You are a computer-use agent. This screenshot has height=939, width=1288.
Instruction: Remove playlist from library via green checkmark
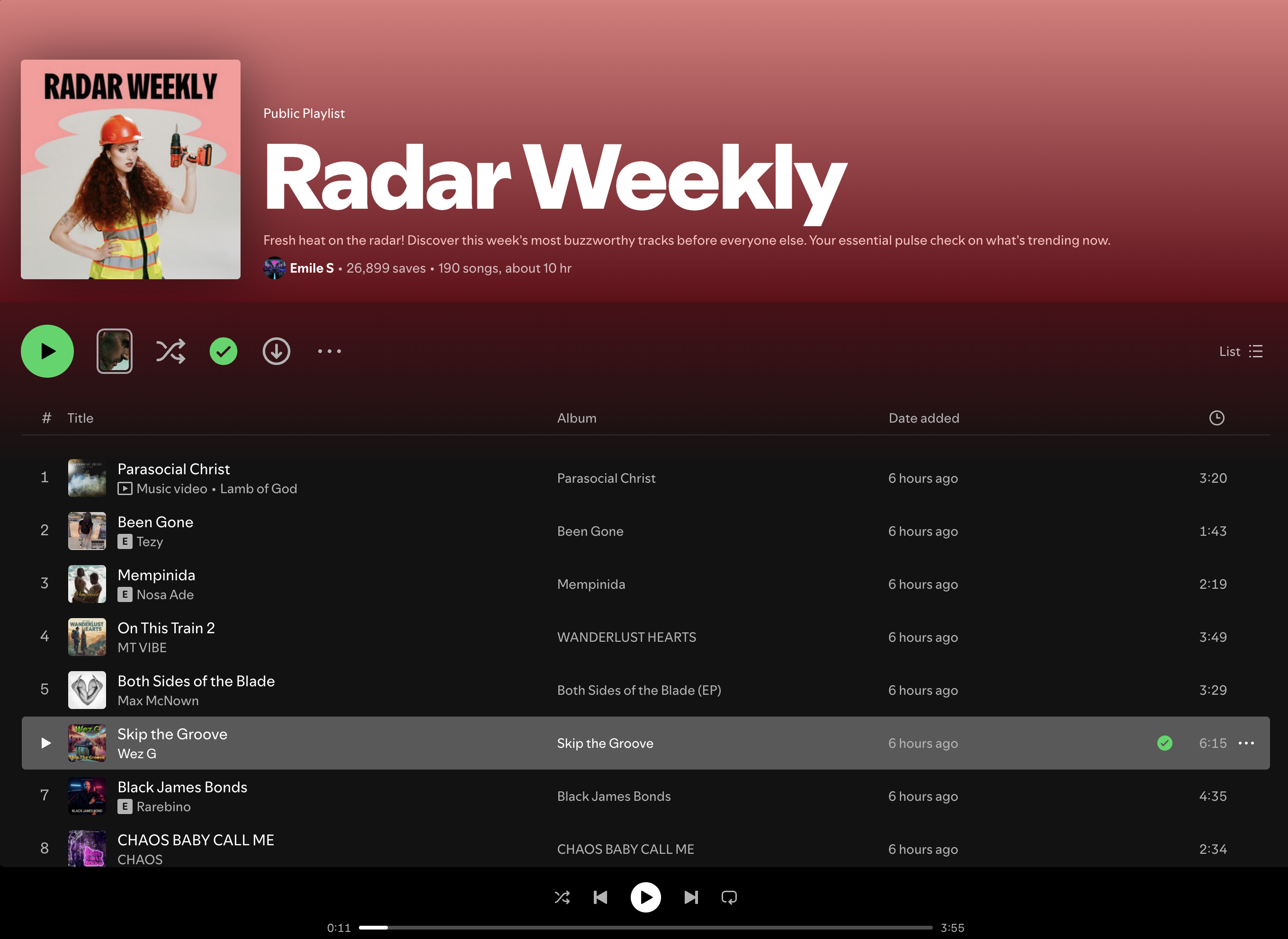click(224, 351)
